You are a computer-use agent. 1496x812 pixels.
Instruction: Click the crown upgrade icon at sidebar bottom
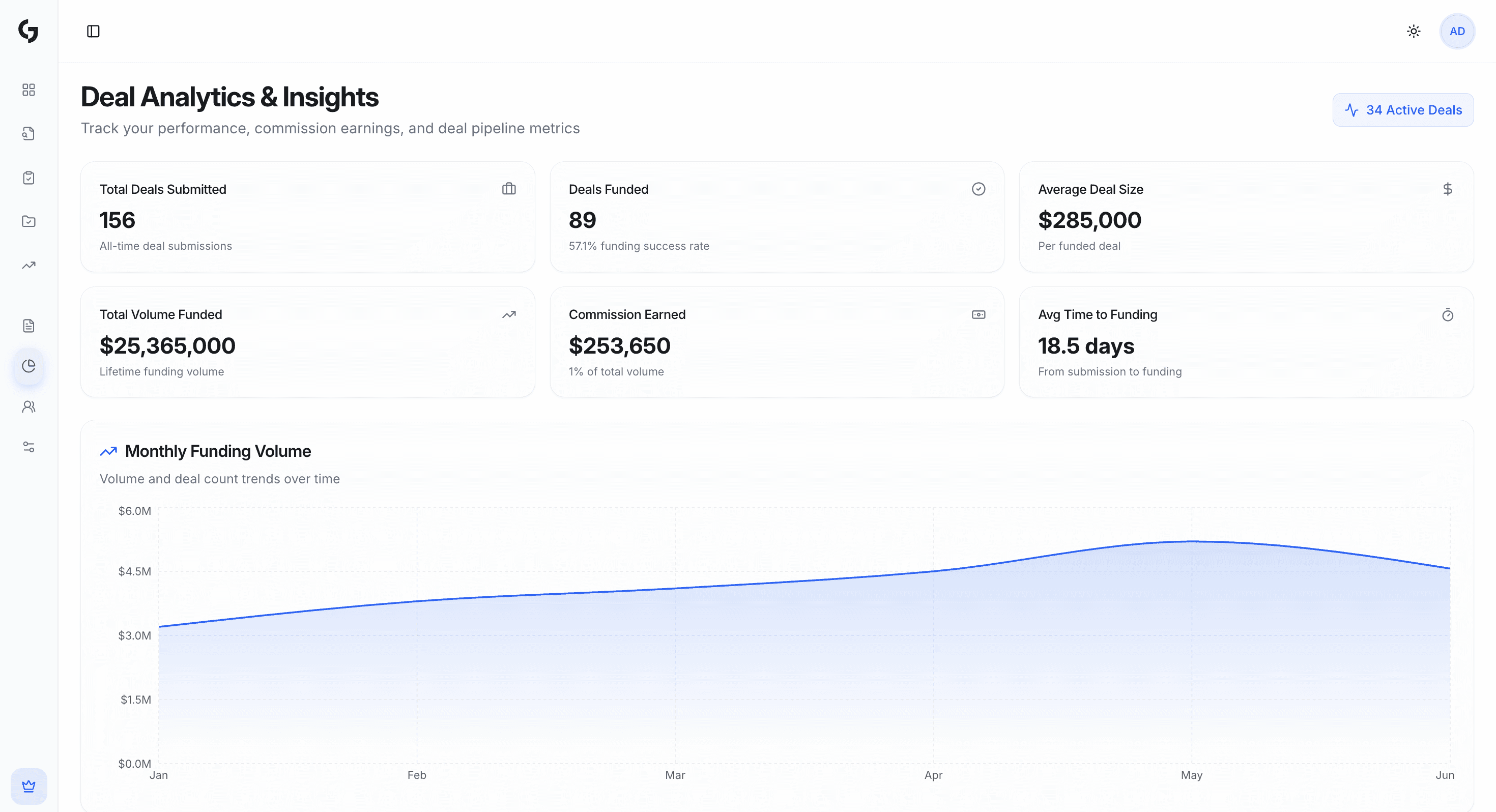coord(28,786)
